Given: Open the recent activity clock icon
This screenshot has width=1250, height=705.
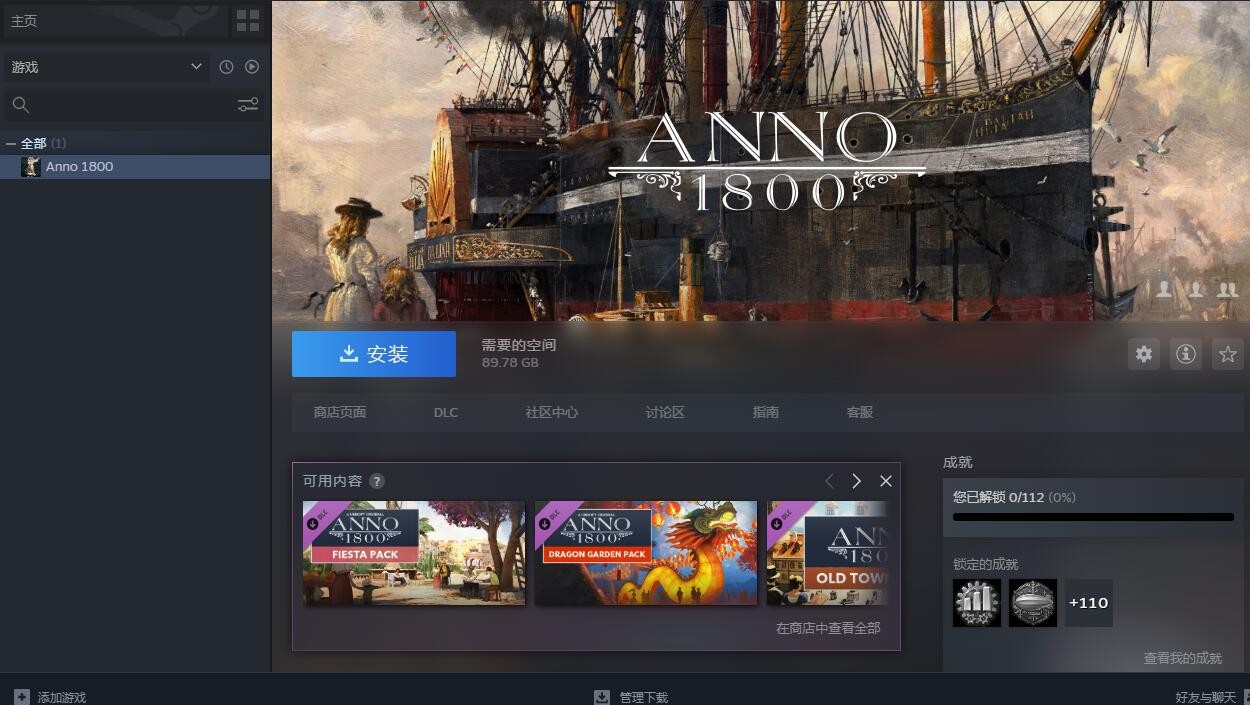Looking at the screenshot, I should click(226, 67).
